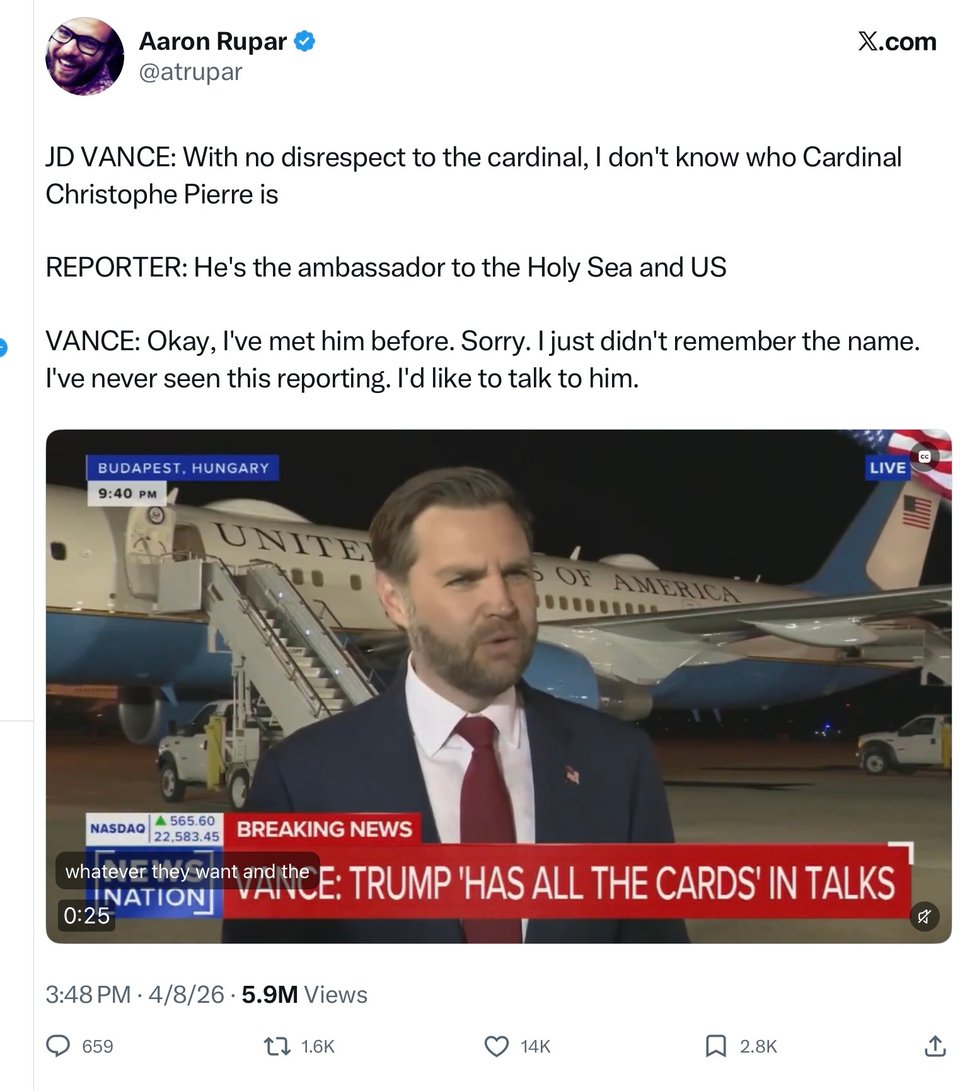This screenshot has height=1091, width=960.
Task: Click the blue verified badge
Action: click(306, 41)
